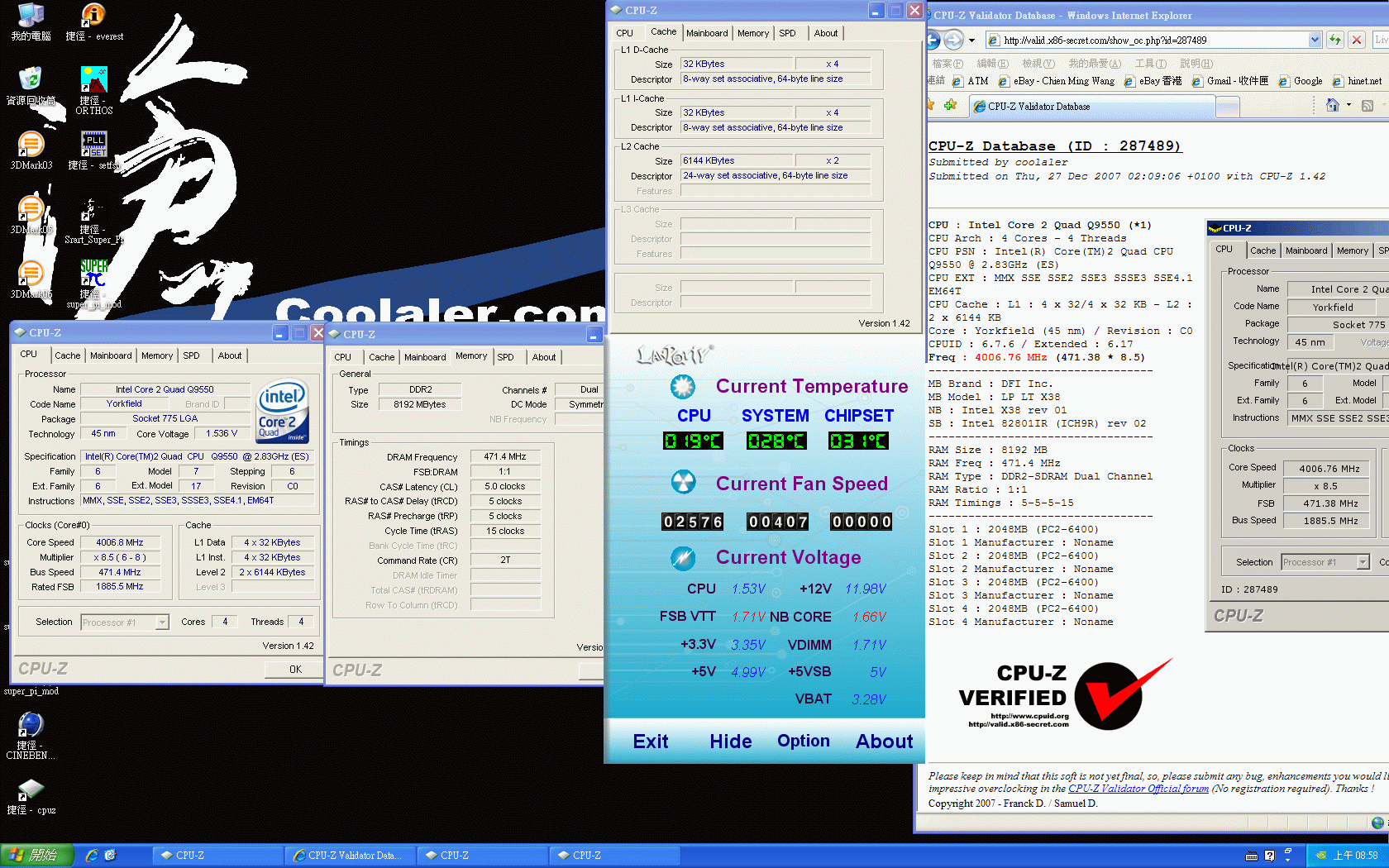Image resolution: width=1389 pixels, height=868 pixels.
Task: Click the DRAM Frequency 471.4 MHz value
Action: pyautogui.click(x=505, y=456)
